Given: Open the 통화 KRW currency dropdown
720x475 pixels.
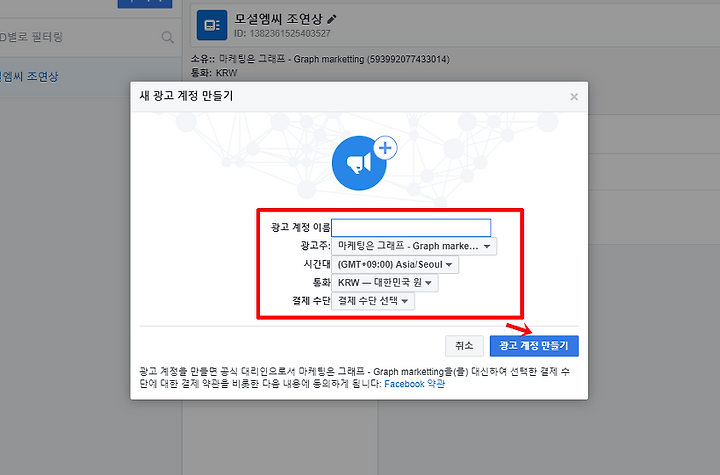Looking at the screenshot, I should (385, 283).
